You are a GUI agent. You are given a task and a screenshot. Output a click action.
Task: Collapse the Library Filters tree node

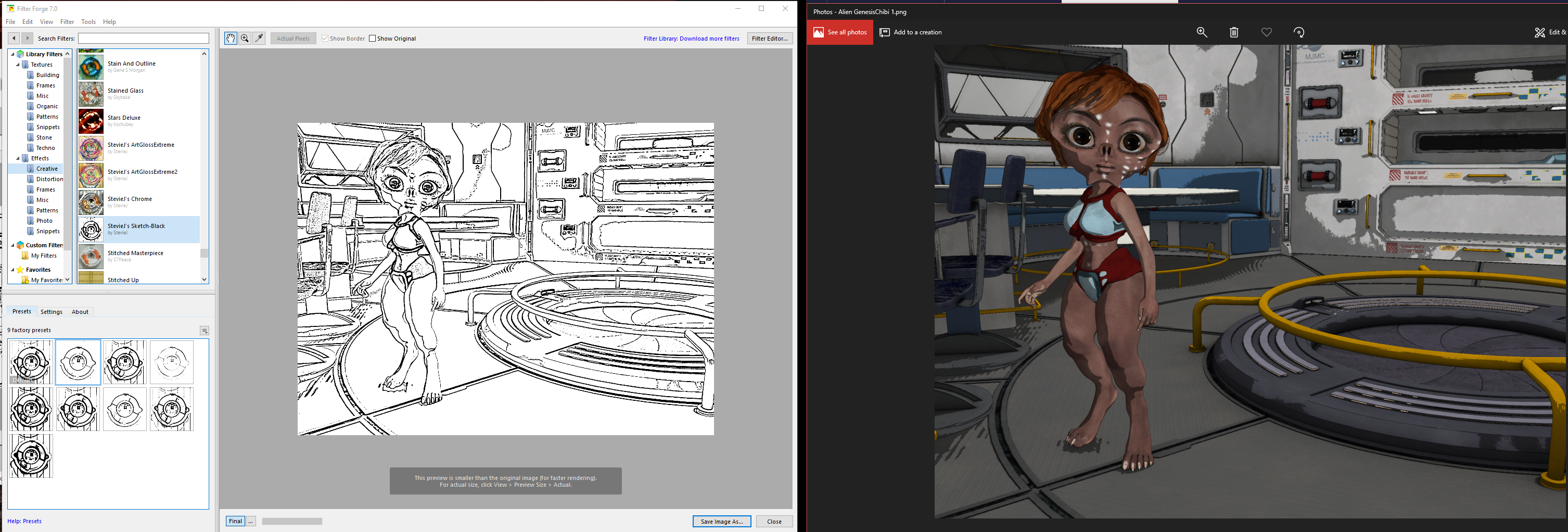(12, 54)
